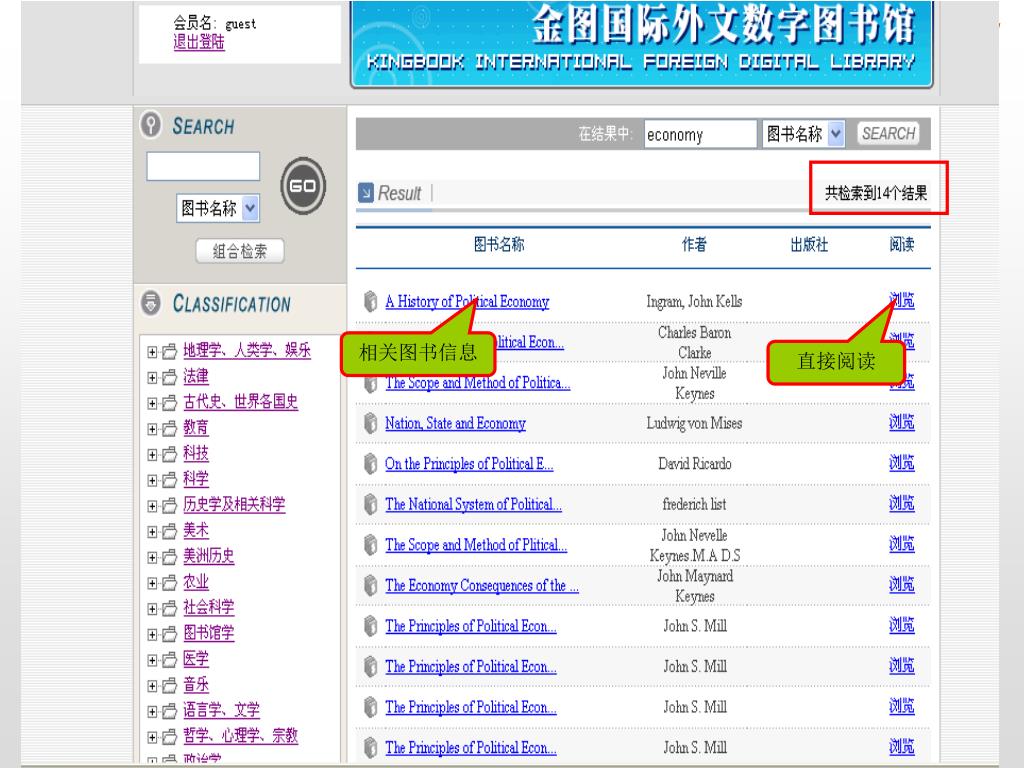This screenshot has height=768, width=1024.
Task: Open The Economy Consequences of the...
Action: coord(482,585)
